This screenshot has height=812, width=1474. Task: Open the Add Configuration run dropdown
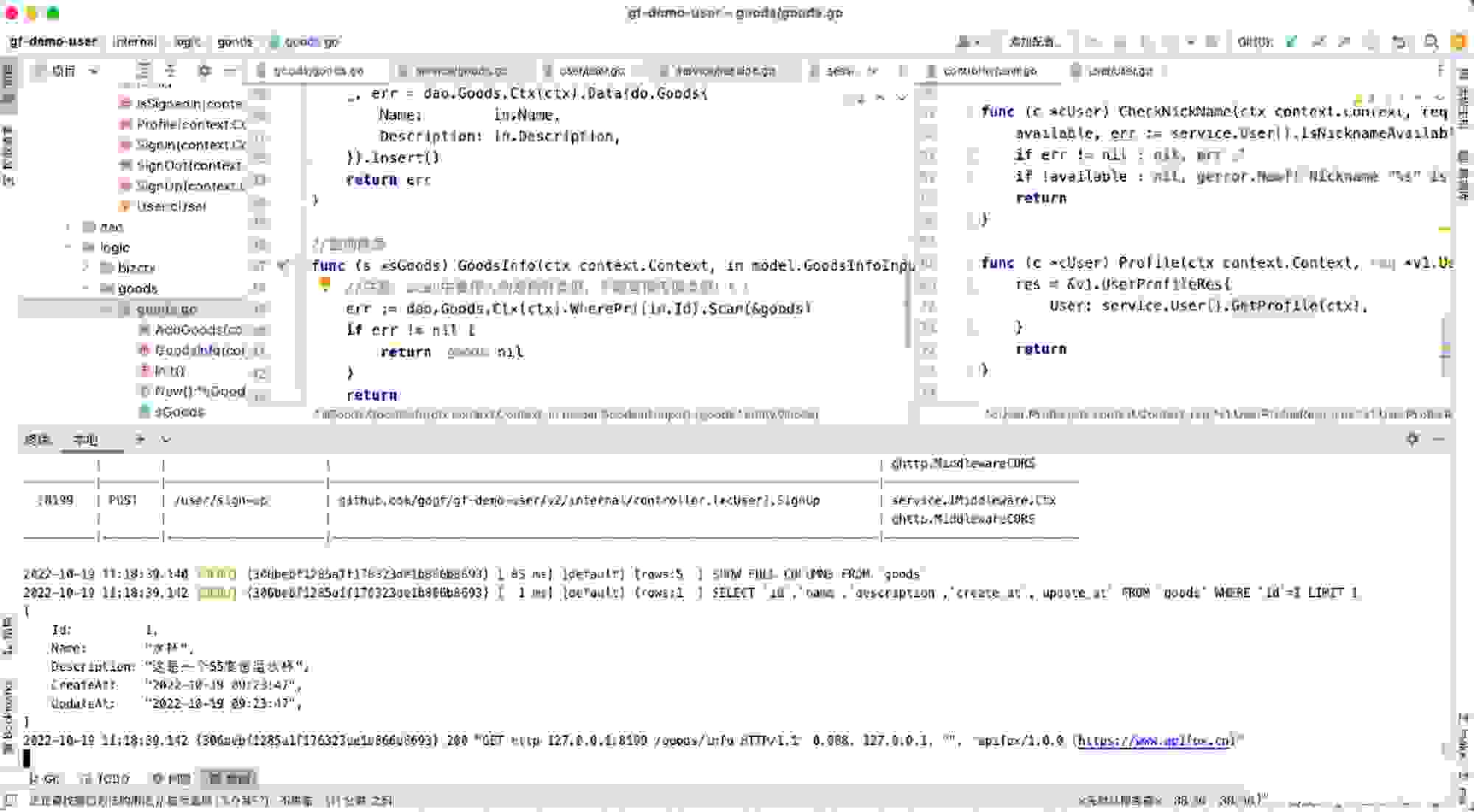pos(1034,42)
